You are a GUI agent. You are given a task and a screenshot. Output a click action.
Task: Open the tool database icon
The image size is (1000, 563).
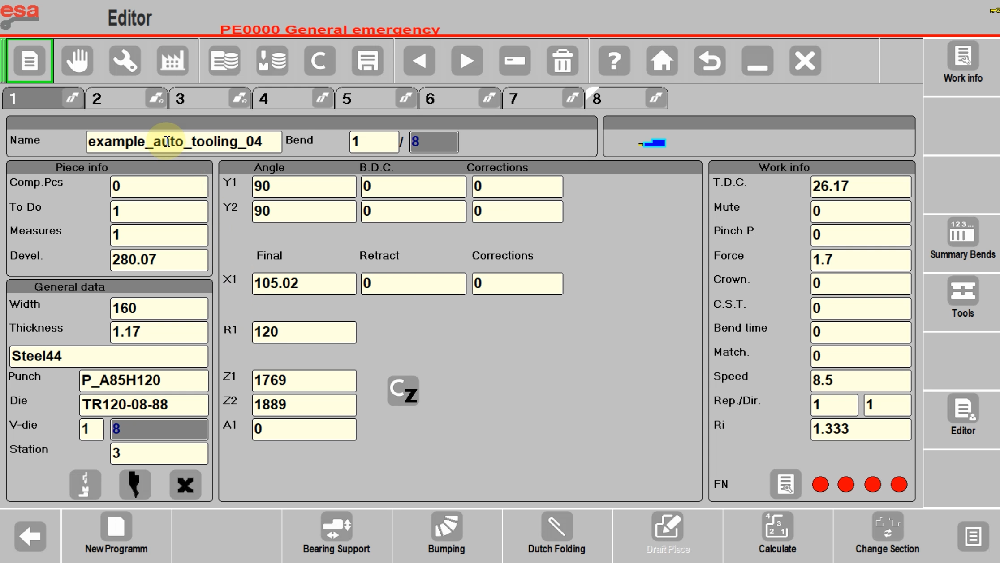[272, 61]
